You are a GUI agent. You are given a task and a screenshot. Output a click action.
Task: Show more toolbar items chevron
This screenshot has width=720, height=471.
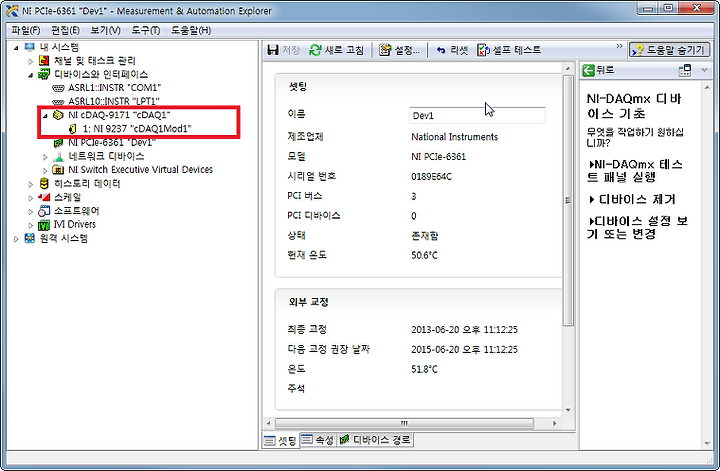pyautogui.click(x=619, y=46)
